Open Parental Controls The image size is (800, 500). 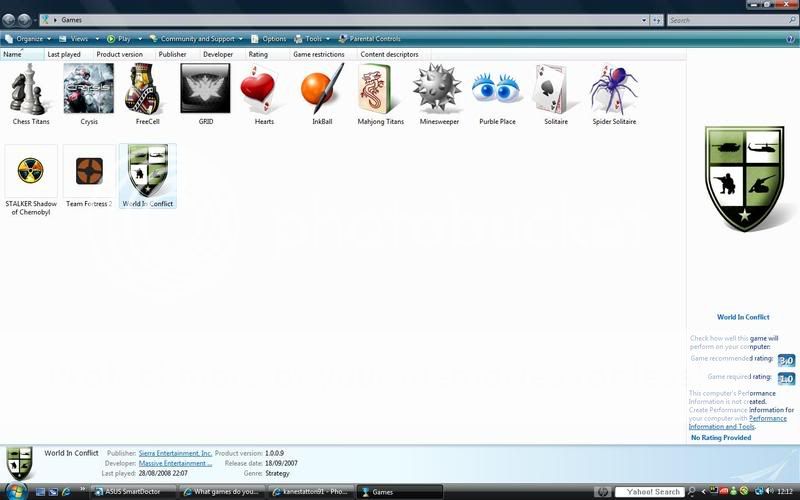[369, 39]
